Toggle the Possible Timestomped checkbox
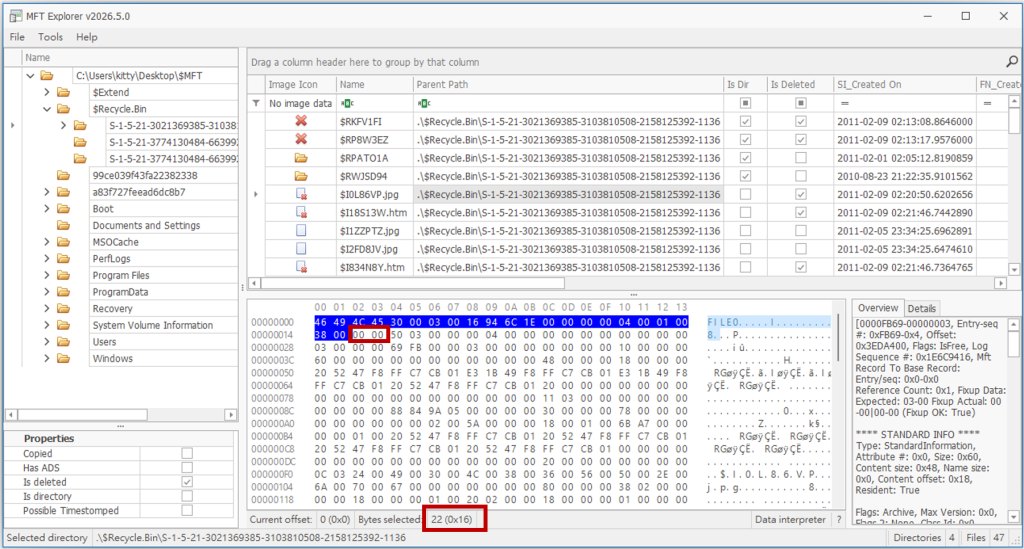 (x=187, y=510)
